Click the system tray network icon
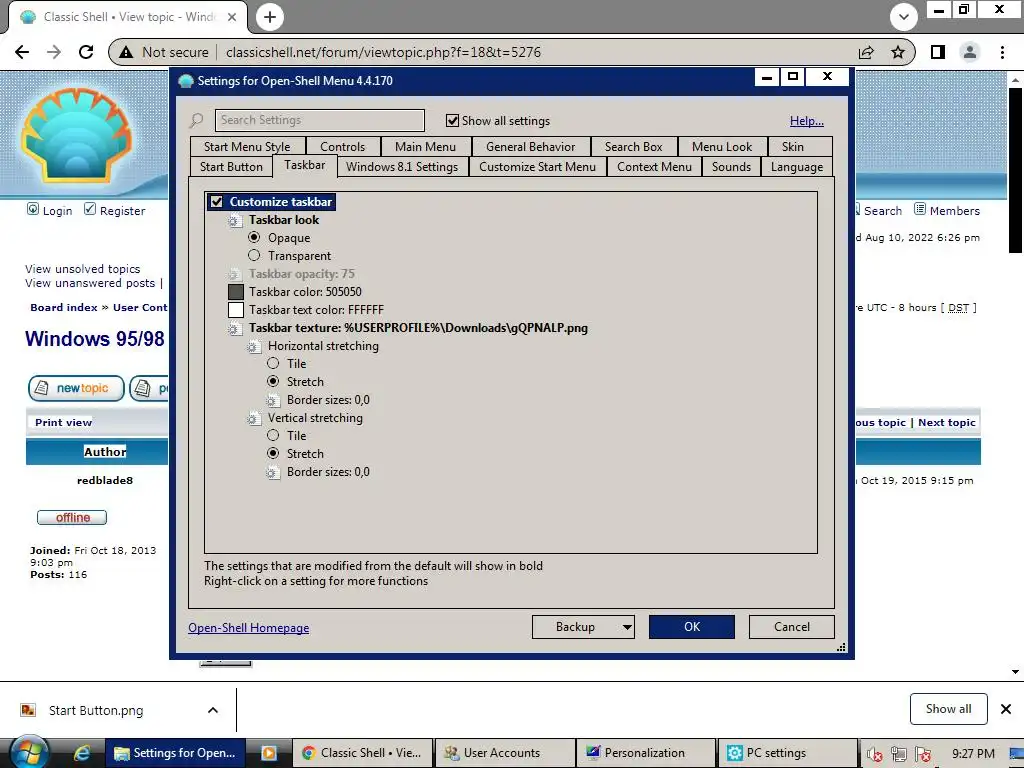1024x768 pixels. click(x=899, y=754)
